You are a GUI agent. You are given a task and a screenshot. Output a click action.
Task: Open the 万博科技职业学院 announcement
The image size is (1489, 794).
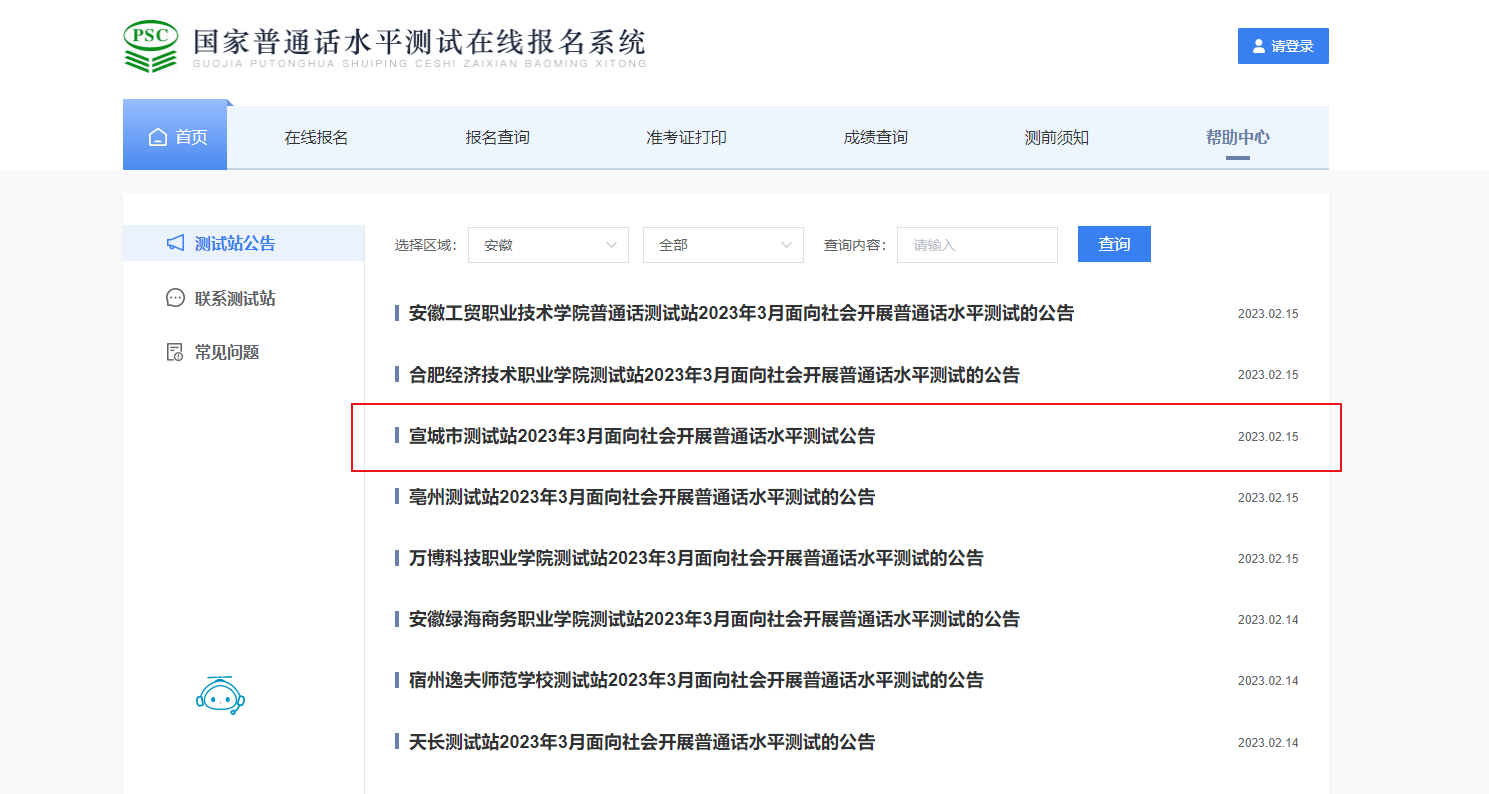(x=696, y=558)
